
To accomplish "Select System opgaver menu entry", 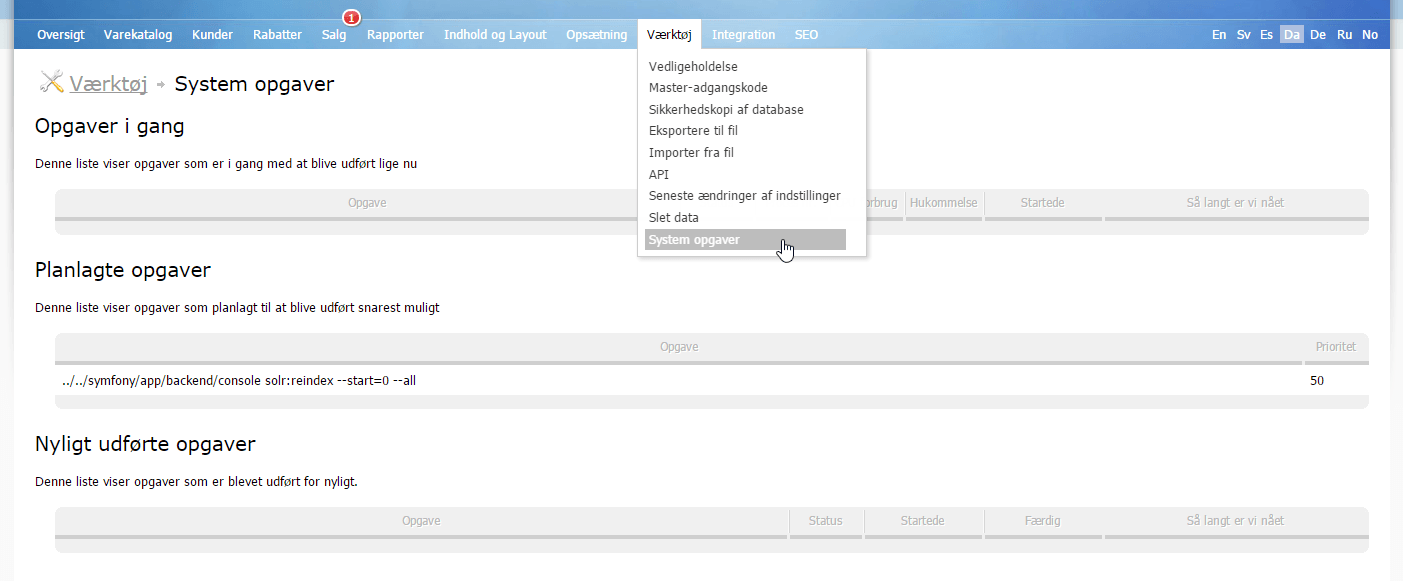I will coord(745,240).
